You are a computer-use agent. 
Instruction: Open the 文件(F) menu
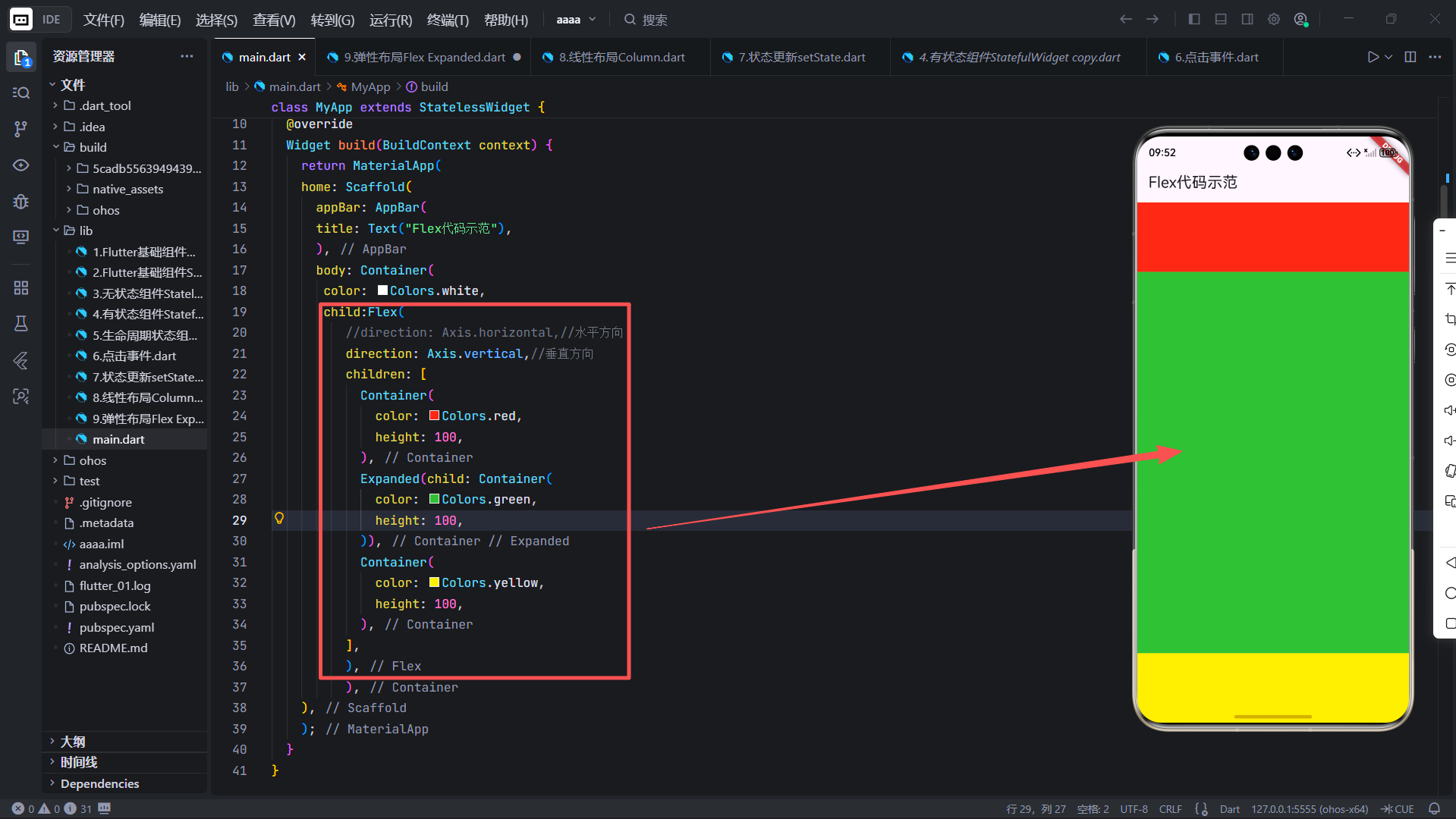[103, 20]
